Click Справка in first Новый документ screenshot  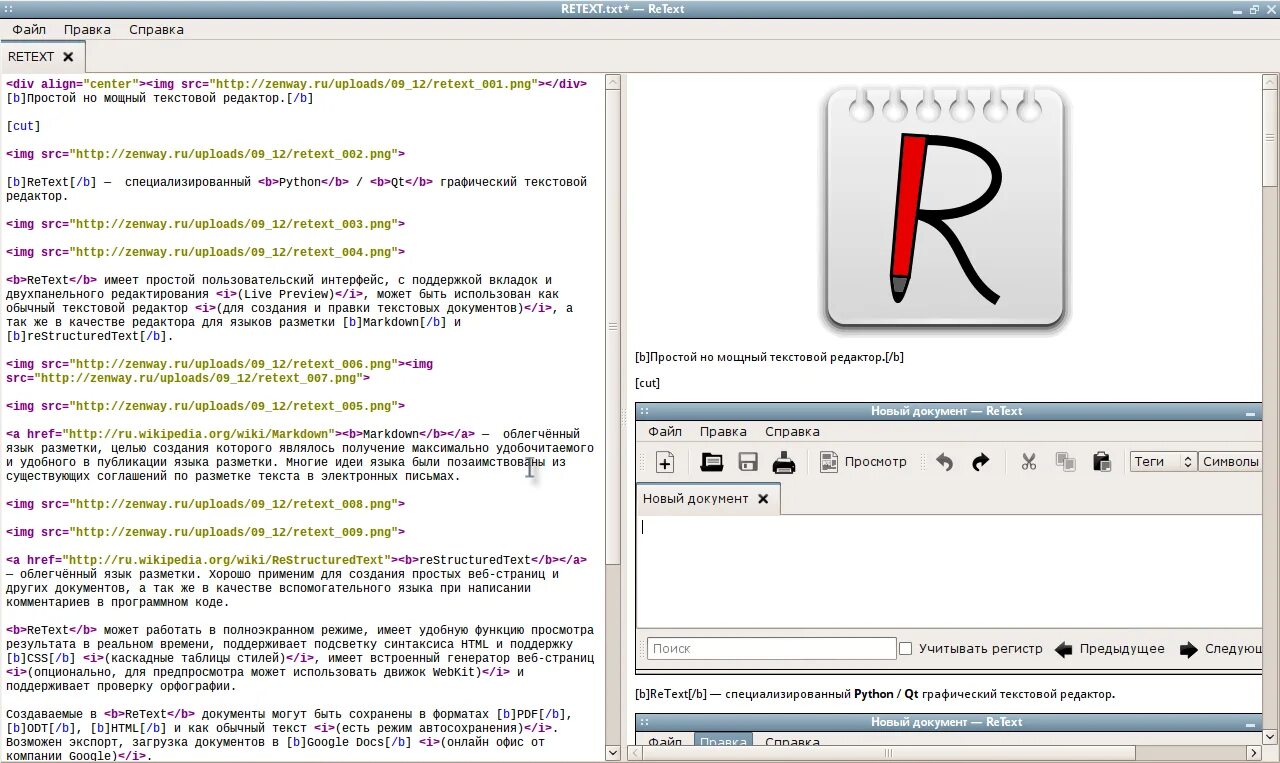(x=792, y=432)
